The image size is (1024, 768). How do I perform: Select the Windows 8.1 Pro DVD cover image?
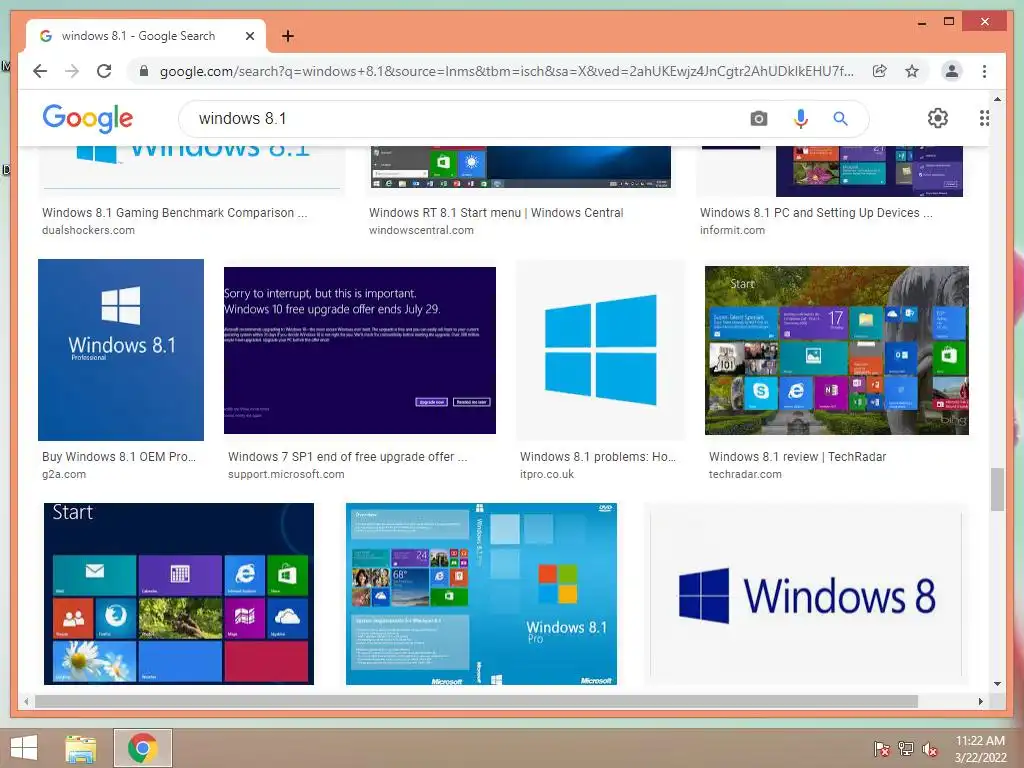[x=481, y=594]
